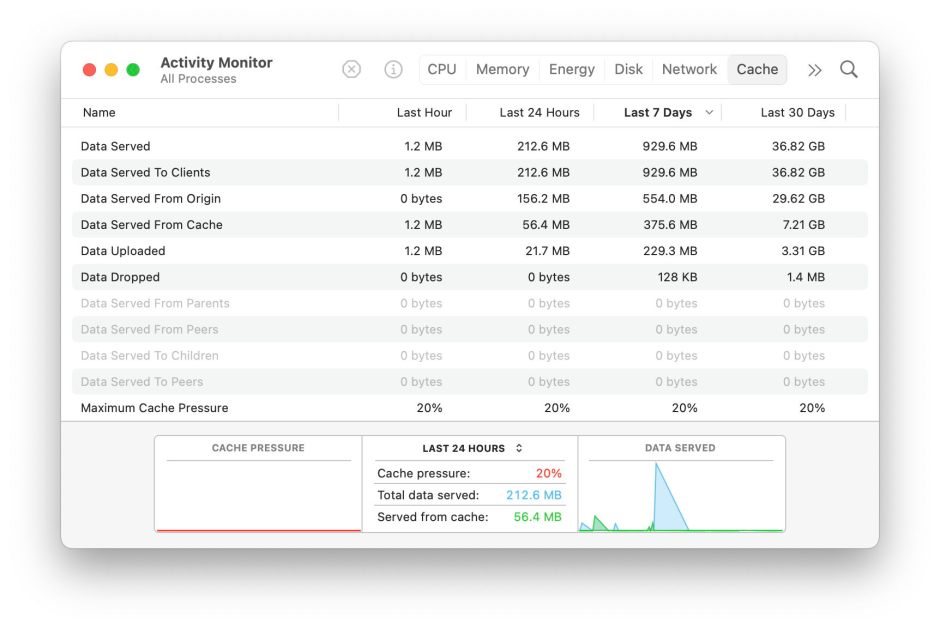Select the Data Uploaded row
This screenshot has height=629, width=940.
pyautogui.click(x=123, y=251)
